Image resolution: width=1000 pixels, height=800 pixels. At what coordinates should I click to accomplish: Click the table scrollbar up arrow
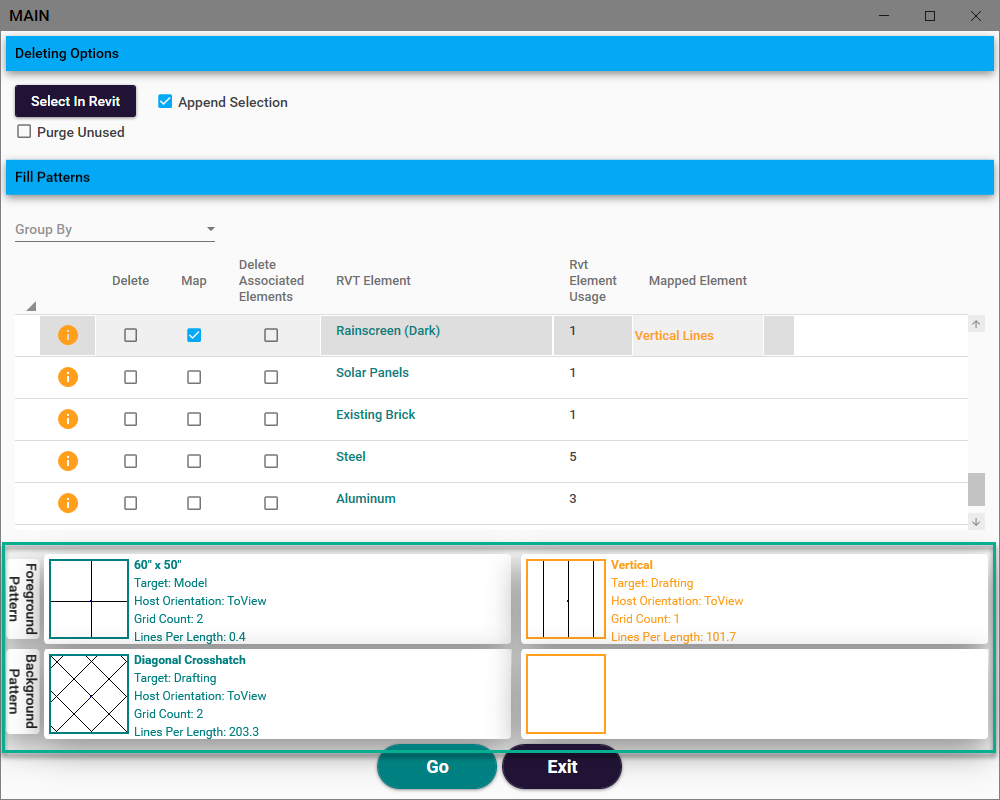(976, 324)
